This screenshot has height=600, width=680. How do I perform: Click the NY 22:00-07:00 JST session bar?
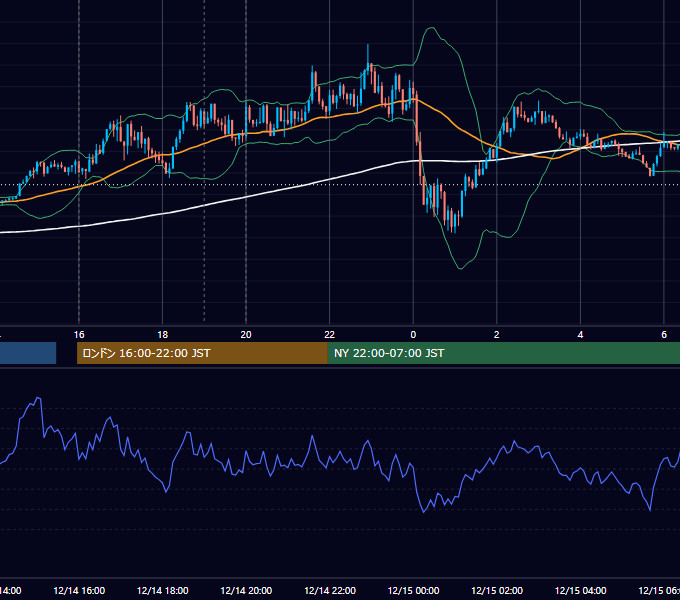503,353
